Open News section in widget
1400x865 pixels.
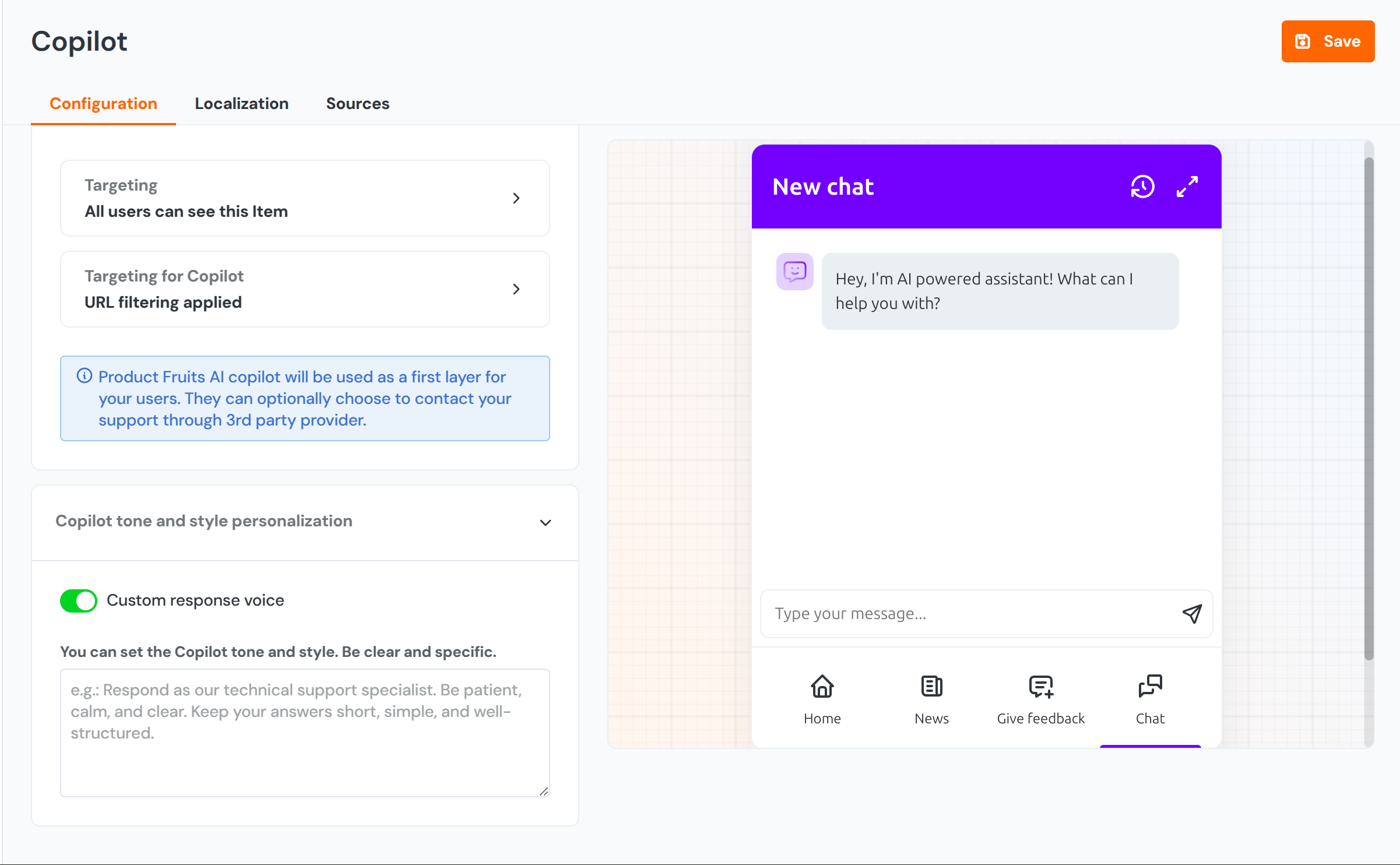[931, 699]
